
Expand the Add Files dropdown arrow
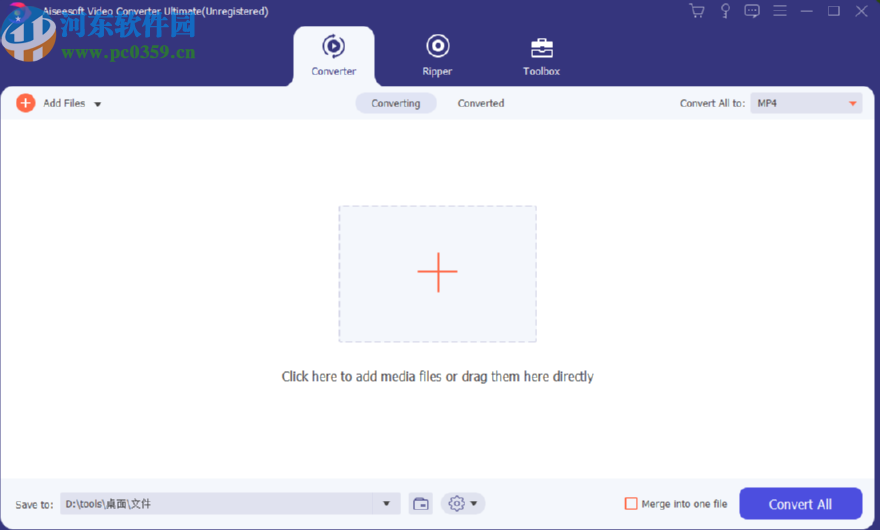point(98,104)
